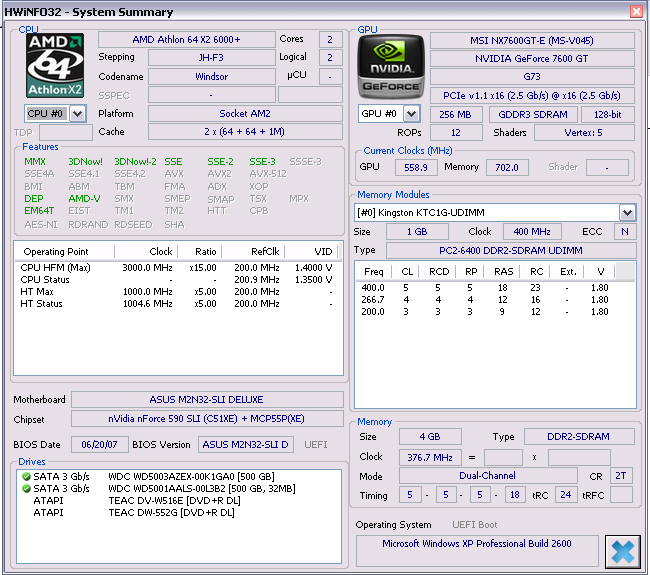
Task: Click the ASUS M2N32-SLI DELUXE motherboard field
Action: (x=207, y=400)
